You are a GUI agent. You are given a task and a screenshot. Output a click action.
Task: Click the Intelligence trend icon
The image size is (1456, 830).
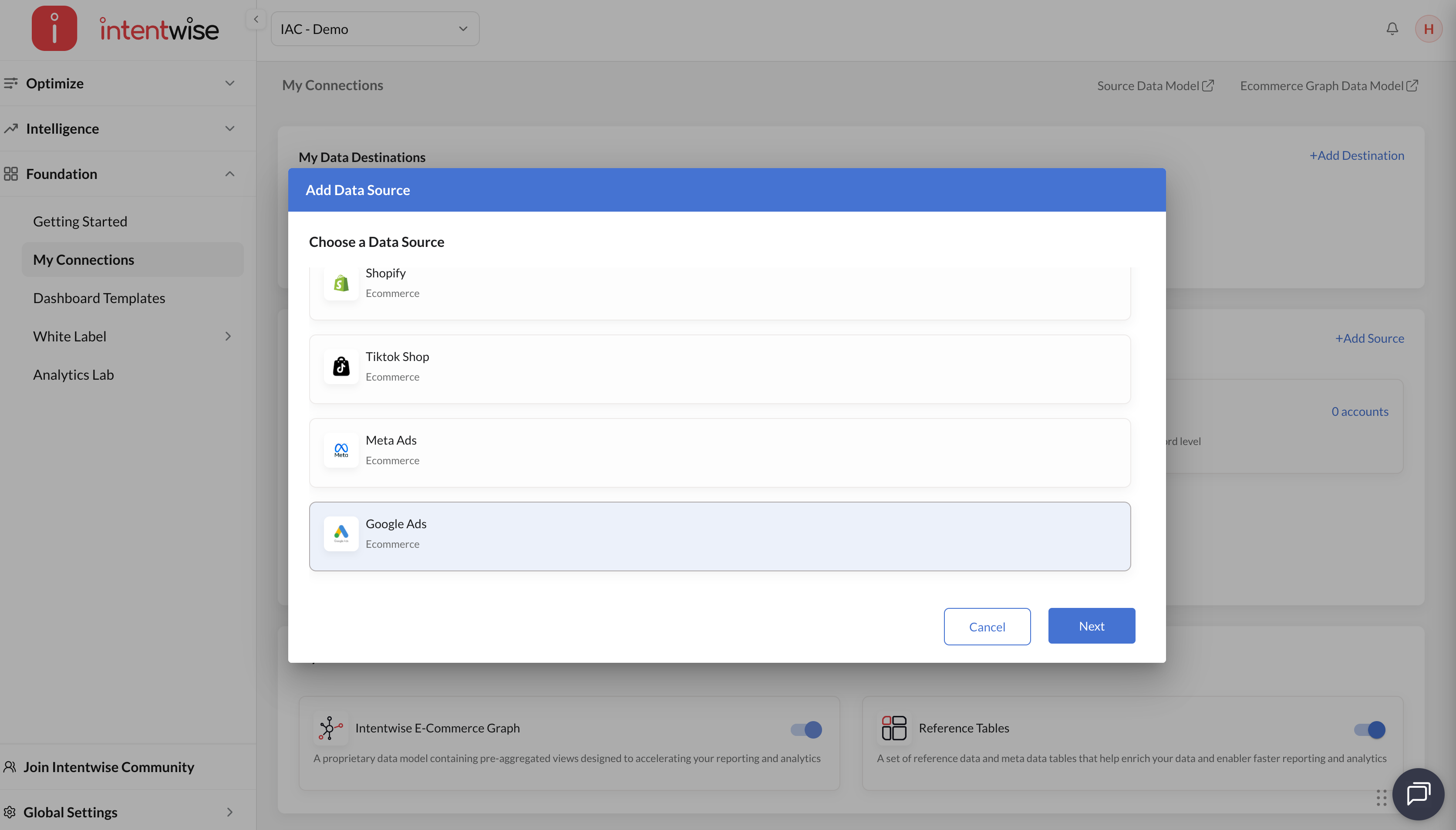tap(11, 129)
